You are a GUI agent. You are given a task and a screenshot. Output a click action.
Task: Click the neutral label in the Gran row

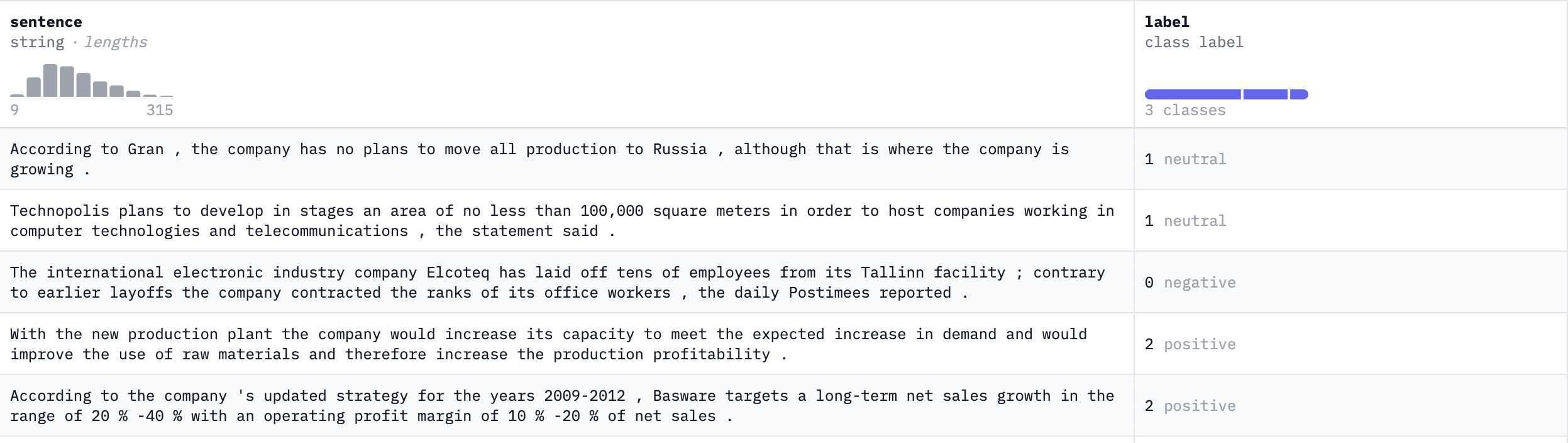pyautogui.click(x=1194, y=159)
